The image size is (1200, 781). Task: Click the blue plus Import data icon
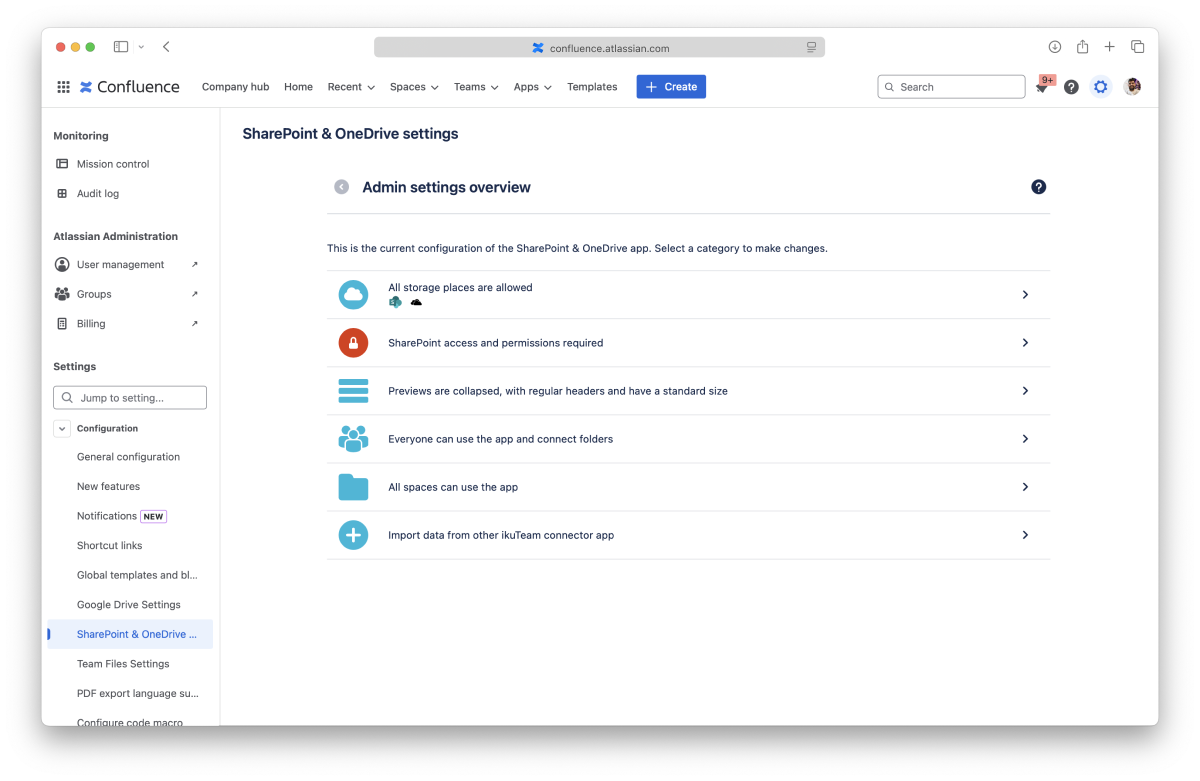[353, 535]
